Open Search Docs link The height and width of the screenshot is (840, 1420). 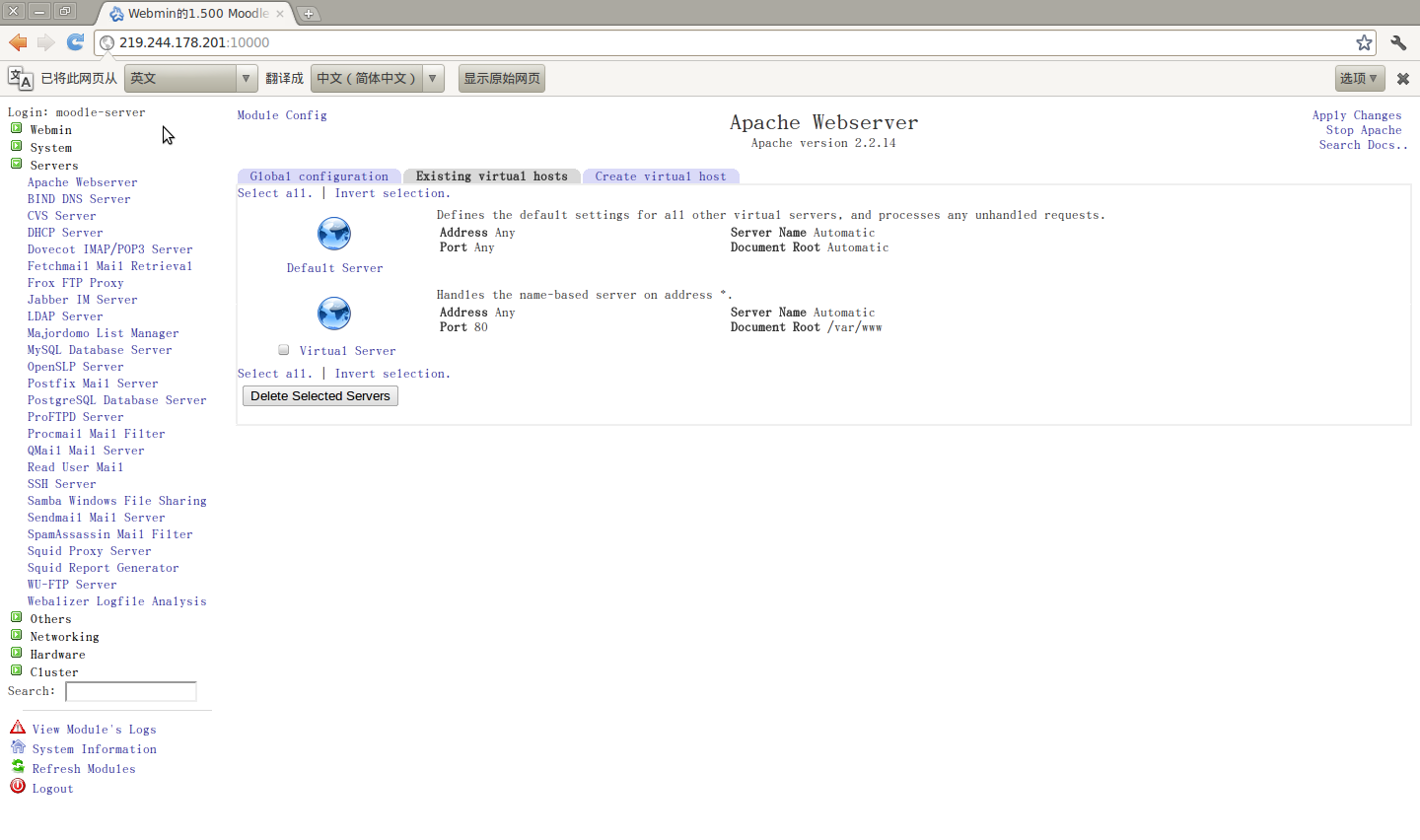click(x=1364, y=145)
